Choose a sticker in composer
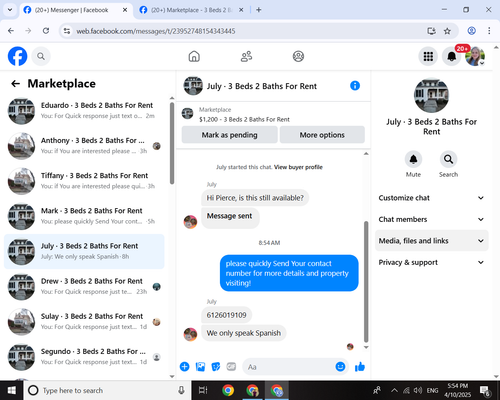 [x=216, y=367]
